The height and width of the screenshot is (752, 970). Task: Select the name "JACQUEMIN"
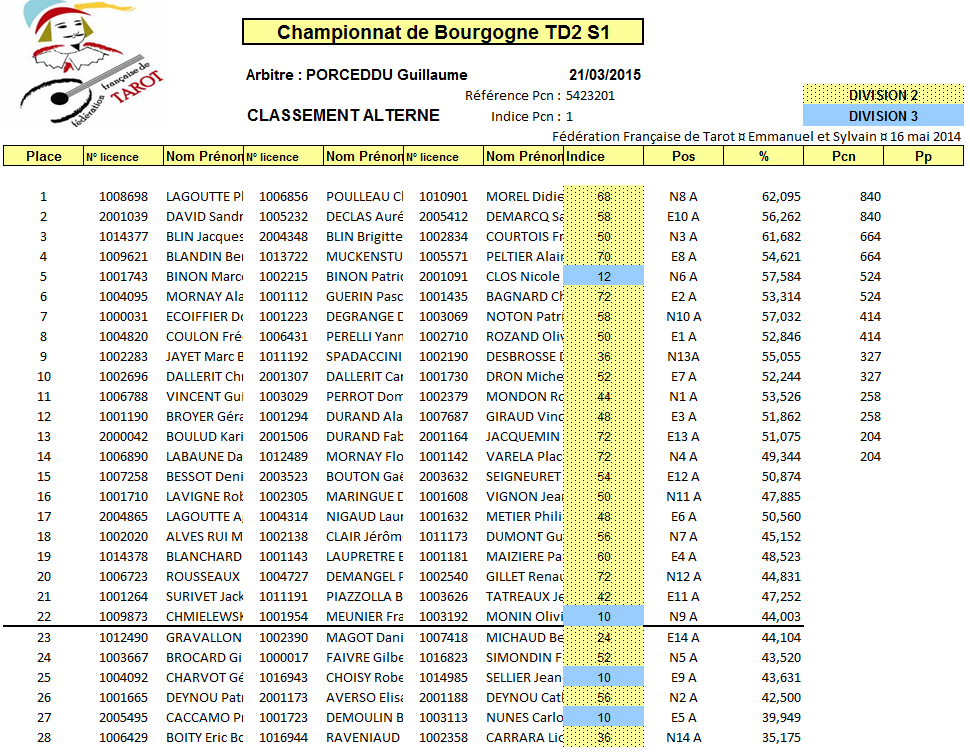coord(523,437)
